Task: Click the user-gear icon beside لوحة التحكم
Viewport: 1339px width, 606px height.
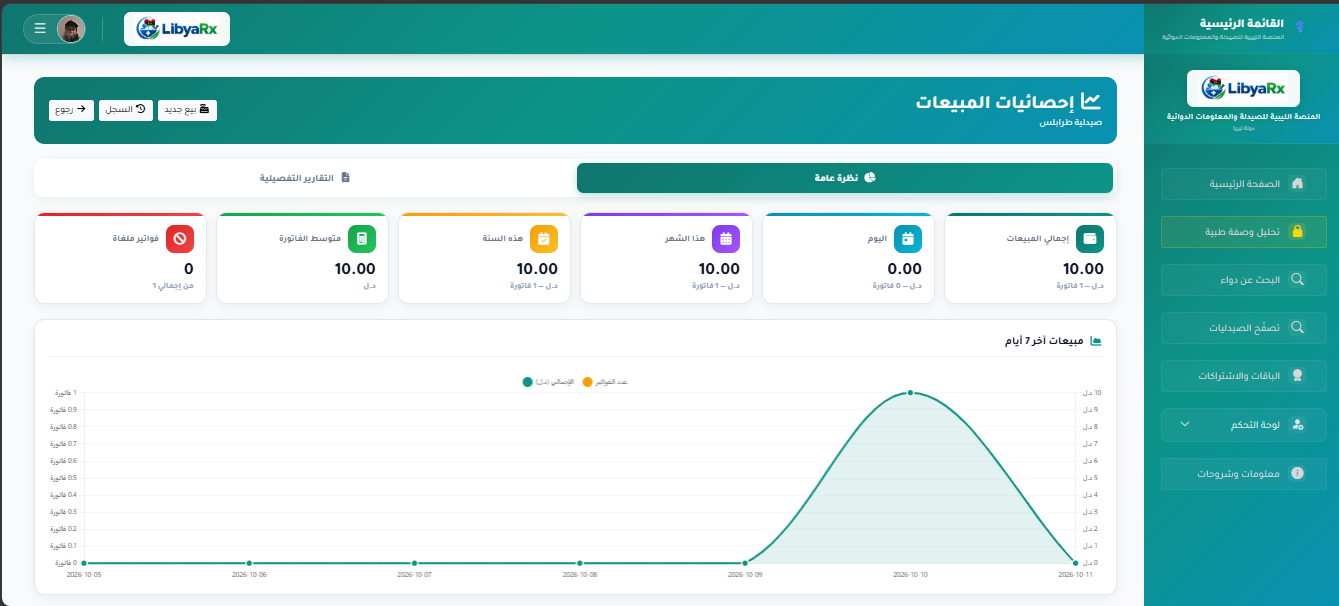Action: pos(1298,425)
